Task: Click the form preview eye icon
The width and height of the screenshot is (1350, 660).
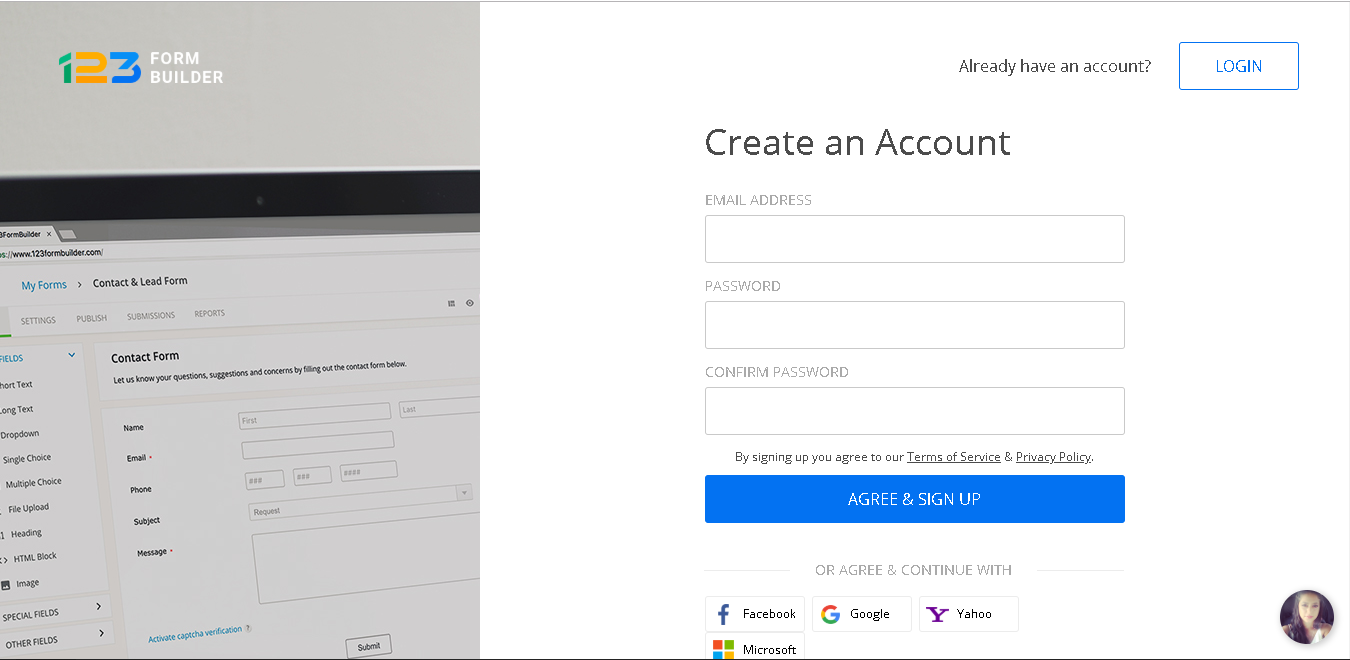Action: coord(469,303)
